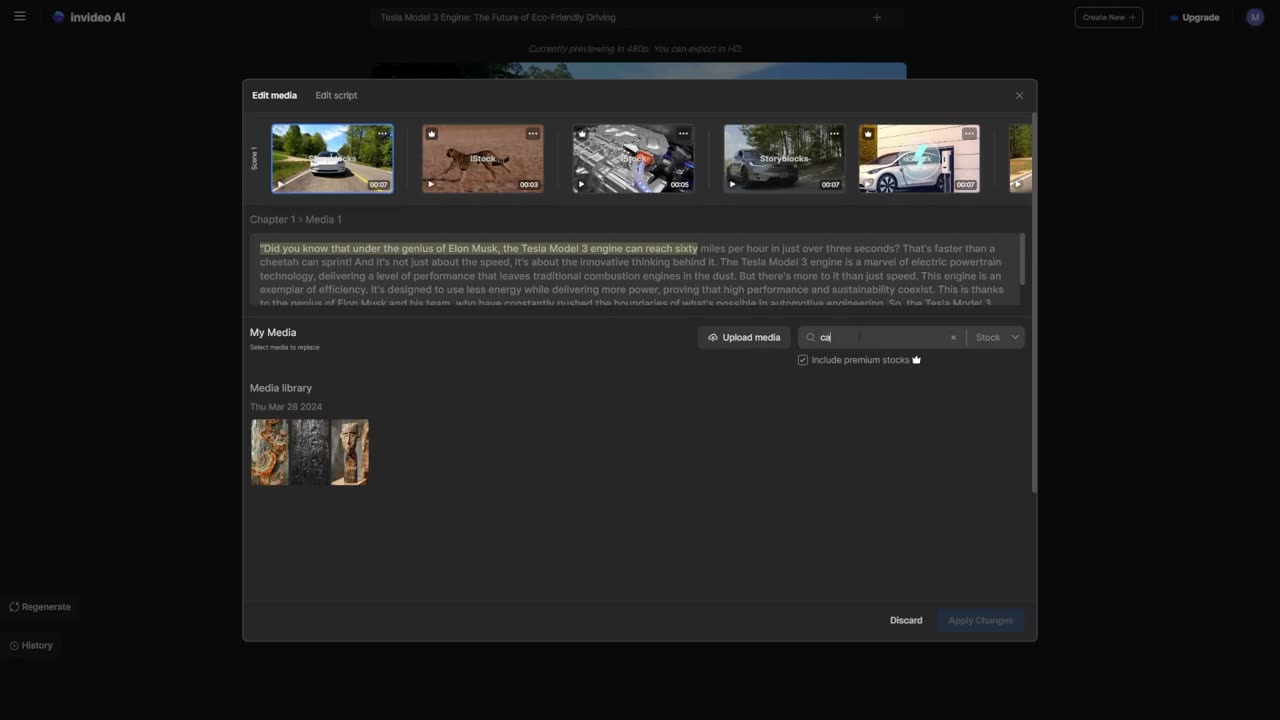Click the Upload media button
The image size is (1280, 720).
click(x=744, y=337)
